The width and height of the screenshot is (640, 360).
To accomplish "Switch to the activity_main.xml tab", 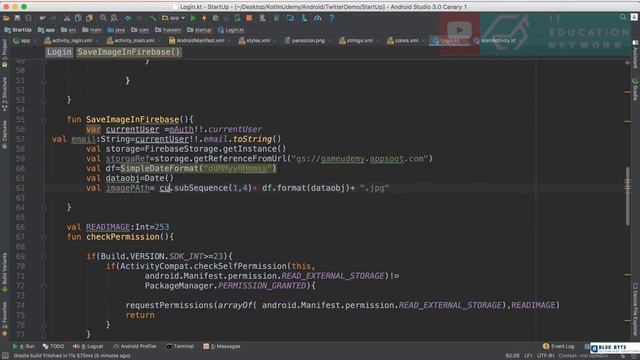I will (133, 41).
